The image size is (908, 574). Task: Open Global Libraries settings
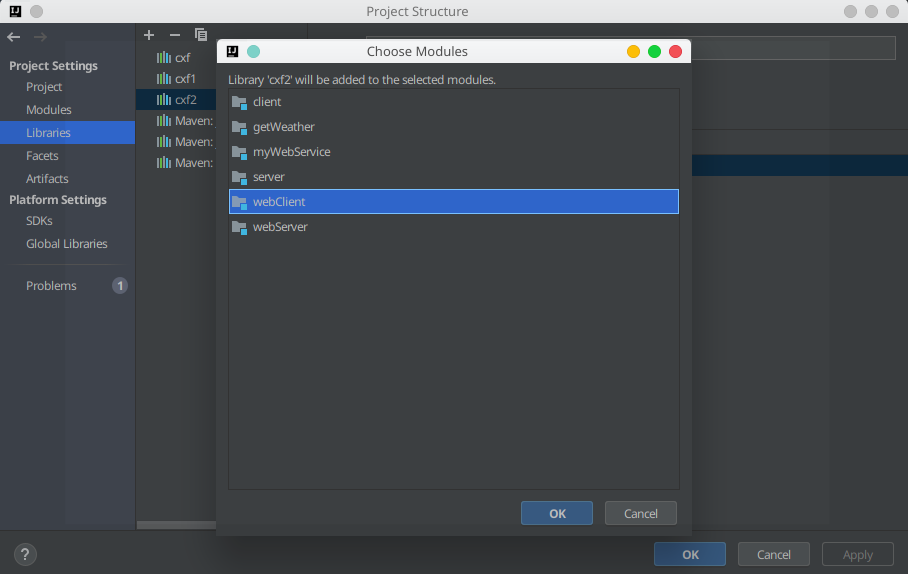coord(67,244)
